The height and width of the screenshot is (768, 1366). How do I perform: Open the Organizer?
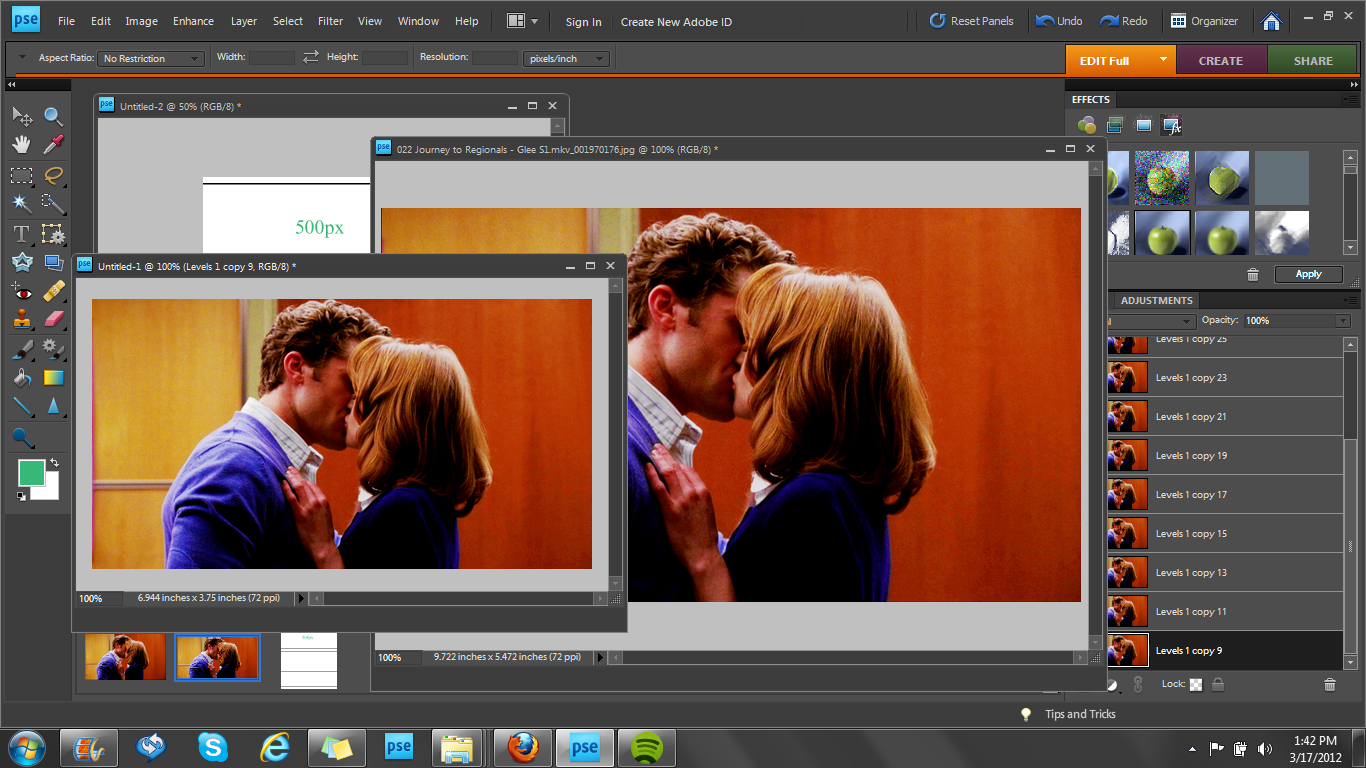click(x=1204, y=21)
